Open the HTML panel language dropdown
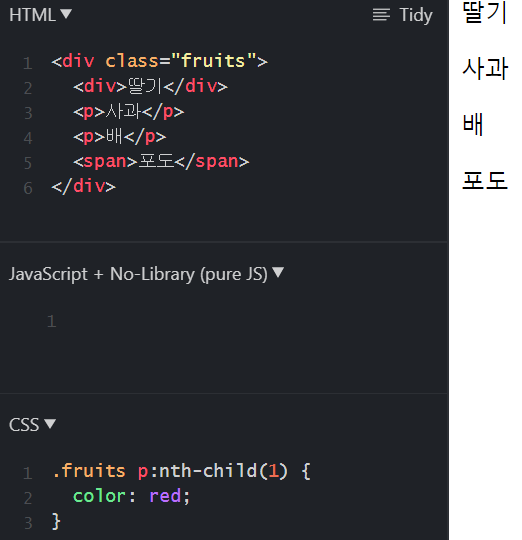 point(40,15)
